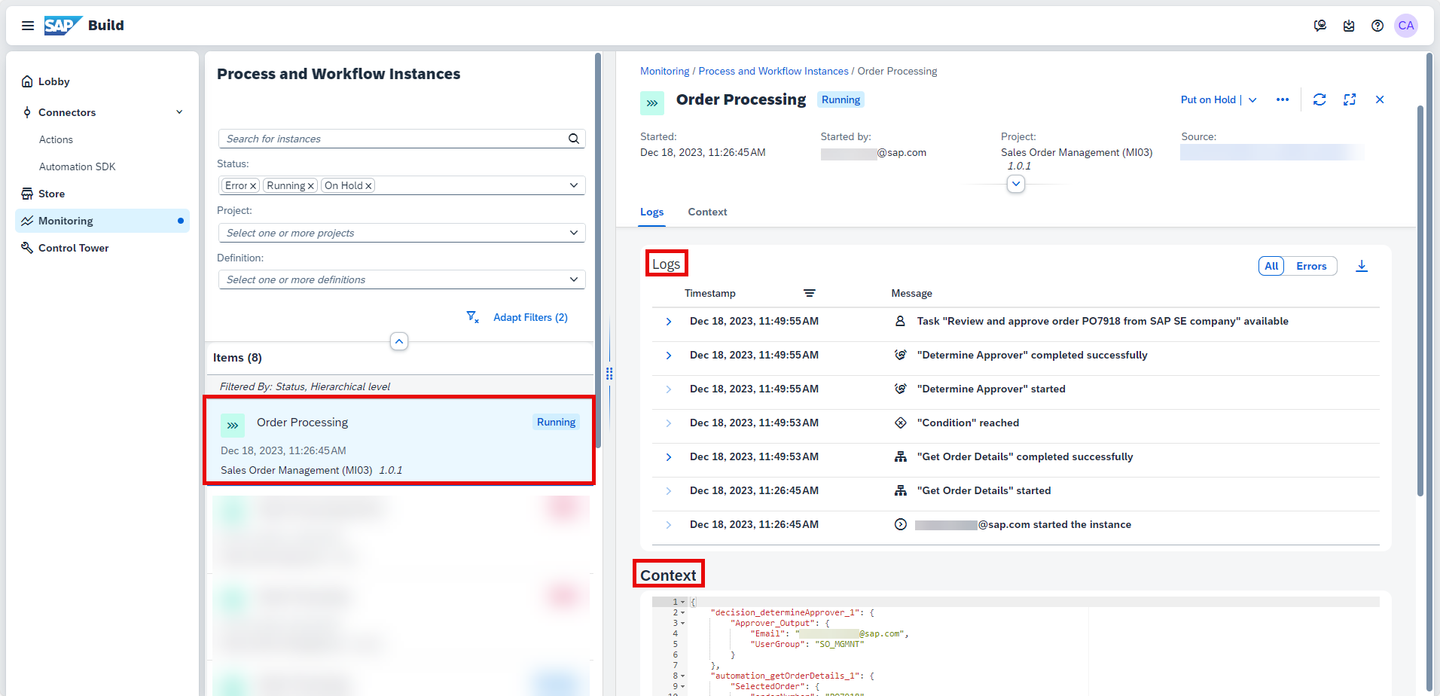Open the Status filter dropdown

coord(574,185)
